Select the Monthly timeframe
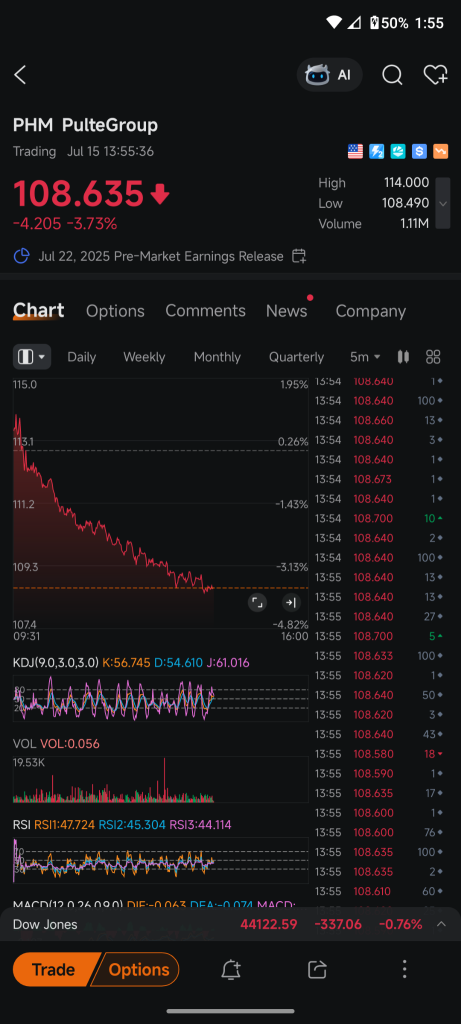 pyautogui.click(x=217, y=357)
